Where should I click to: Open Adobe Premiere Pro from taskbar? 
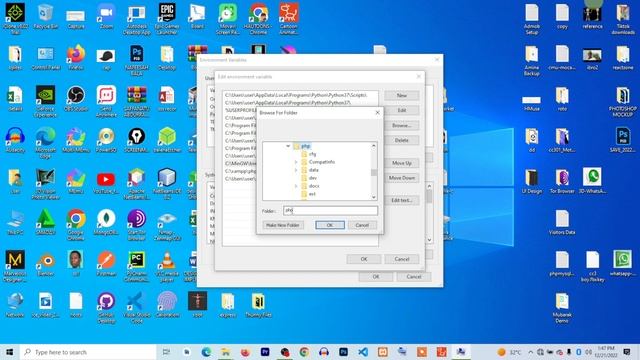pos(265,352)
